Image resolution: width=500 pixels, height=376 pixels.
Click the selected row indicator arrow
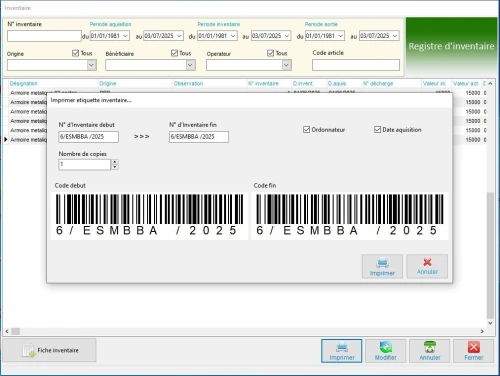tap(6, 140)
